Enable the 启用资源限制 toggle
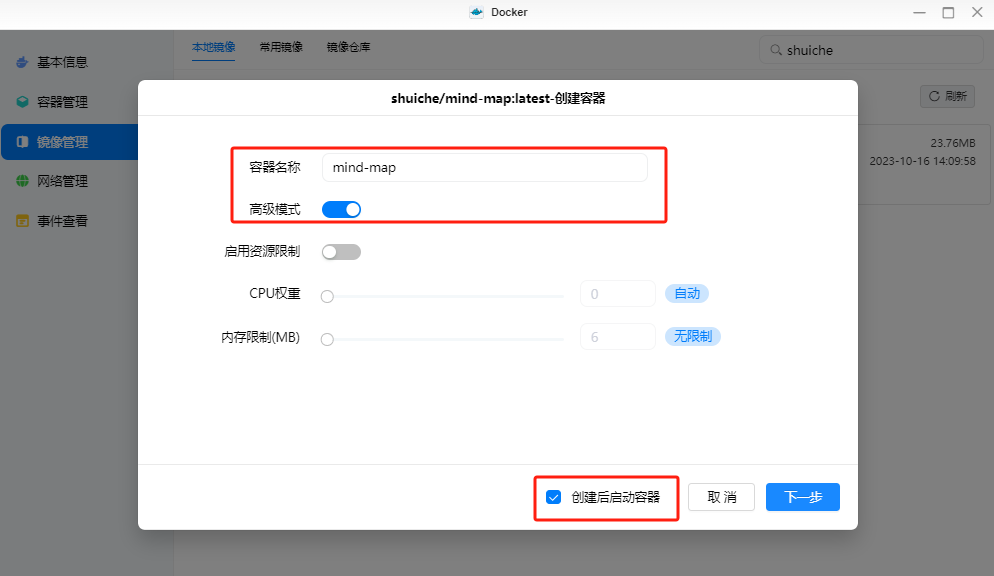 point(341,251)
